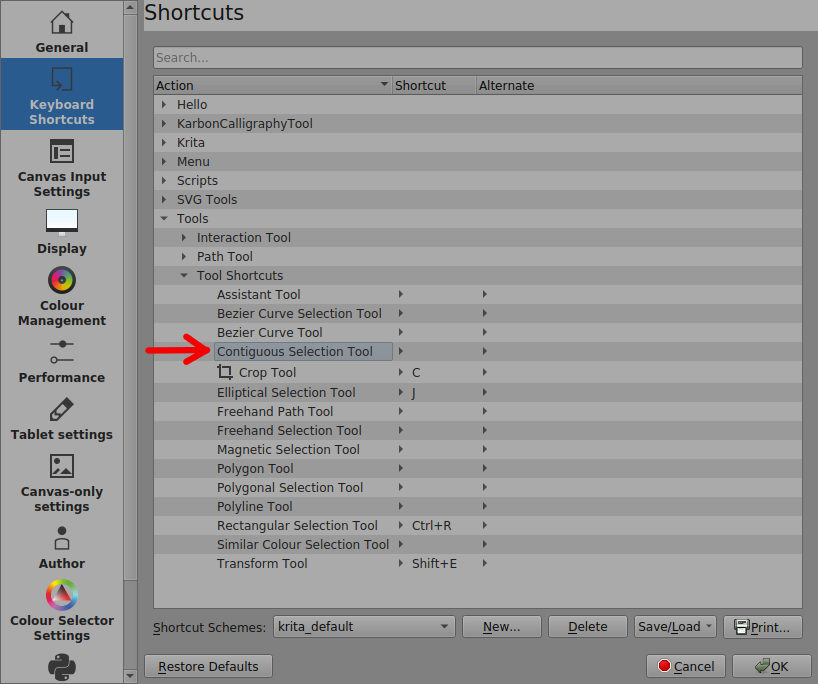The height and width of the screenshot is (684, 818).
Task: Click the crop icon beside Crop Tool
Action: (225, 372)
